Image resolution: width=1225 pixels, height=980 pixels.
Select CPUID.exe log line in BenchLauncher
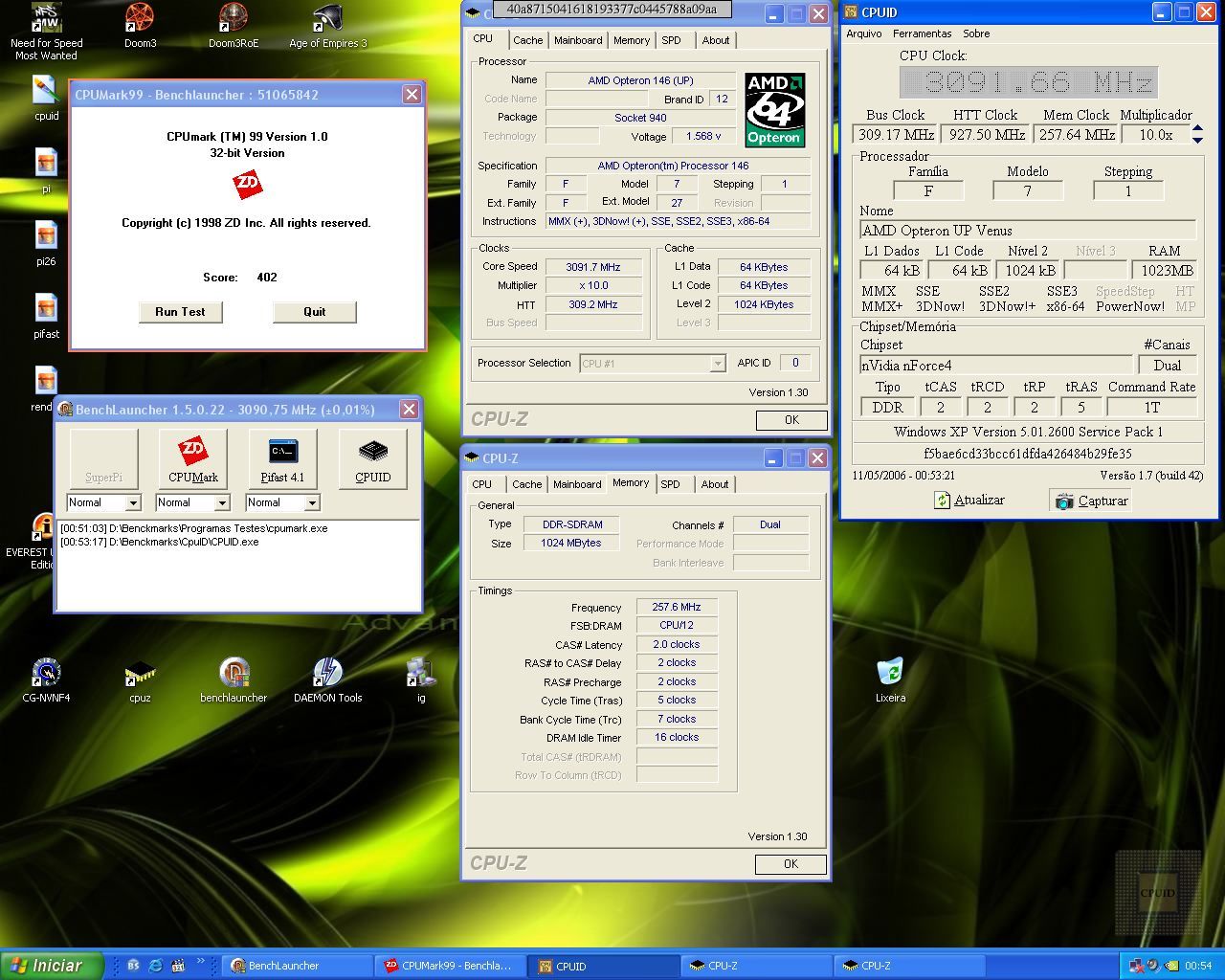pos(159,542)
